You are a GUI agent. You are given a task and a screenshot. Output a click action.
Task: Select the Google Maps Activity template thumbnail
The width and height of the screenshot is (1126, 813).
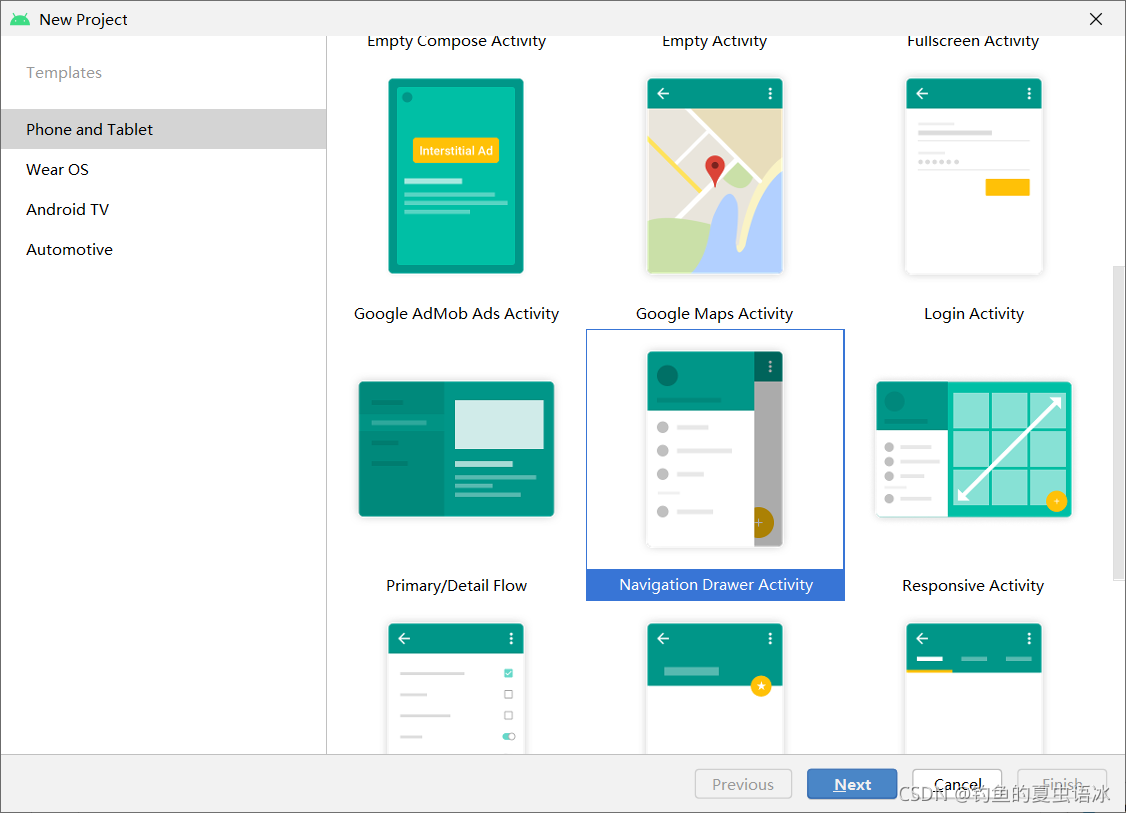(715, 176)
